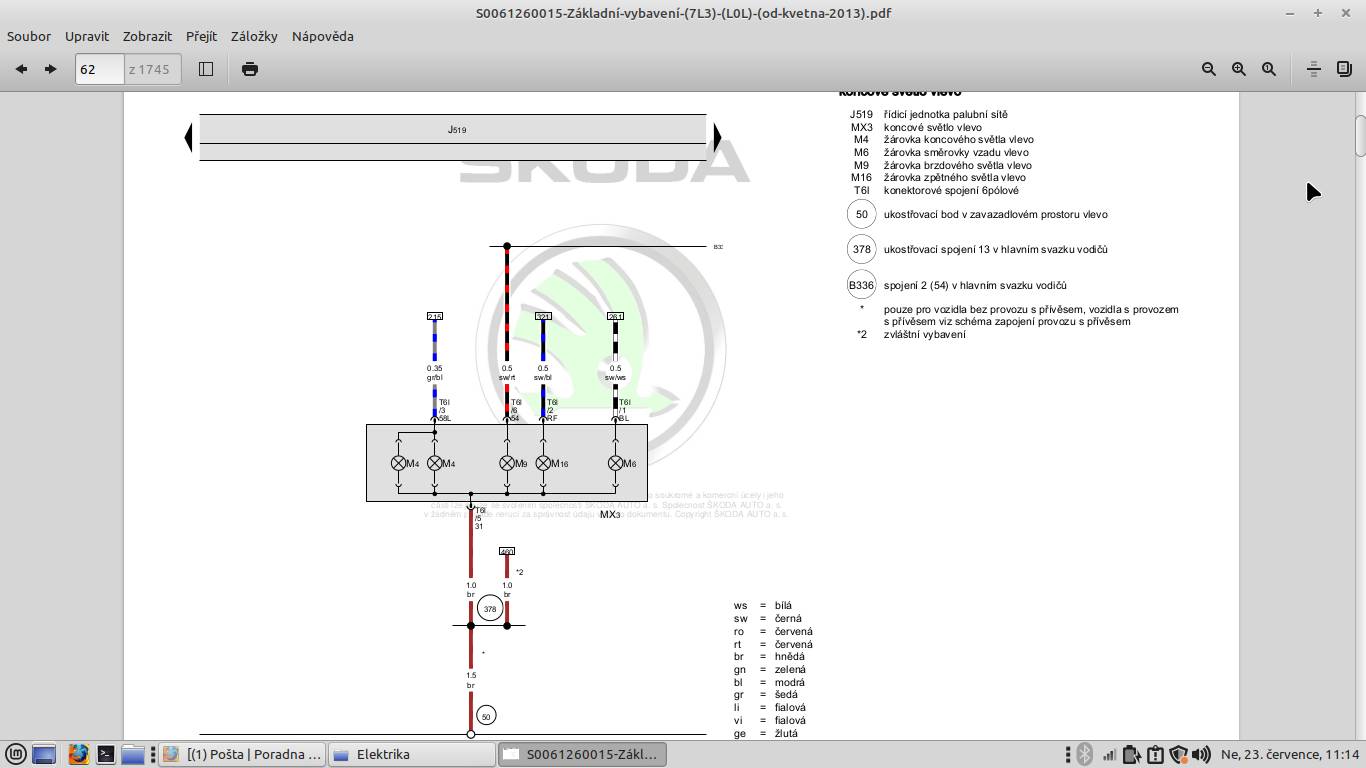Go to the next page arrow

click(x=51, y=69)
